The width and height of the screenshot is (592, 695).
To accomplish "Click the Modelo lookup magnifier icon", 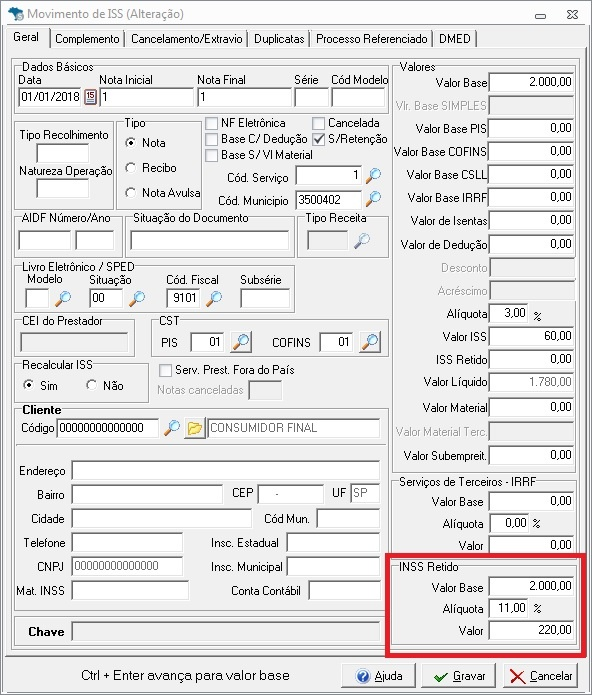I will 63,298.
